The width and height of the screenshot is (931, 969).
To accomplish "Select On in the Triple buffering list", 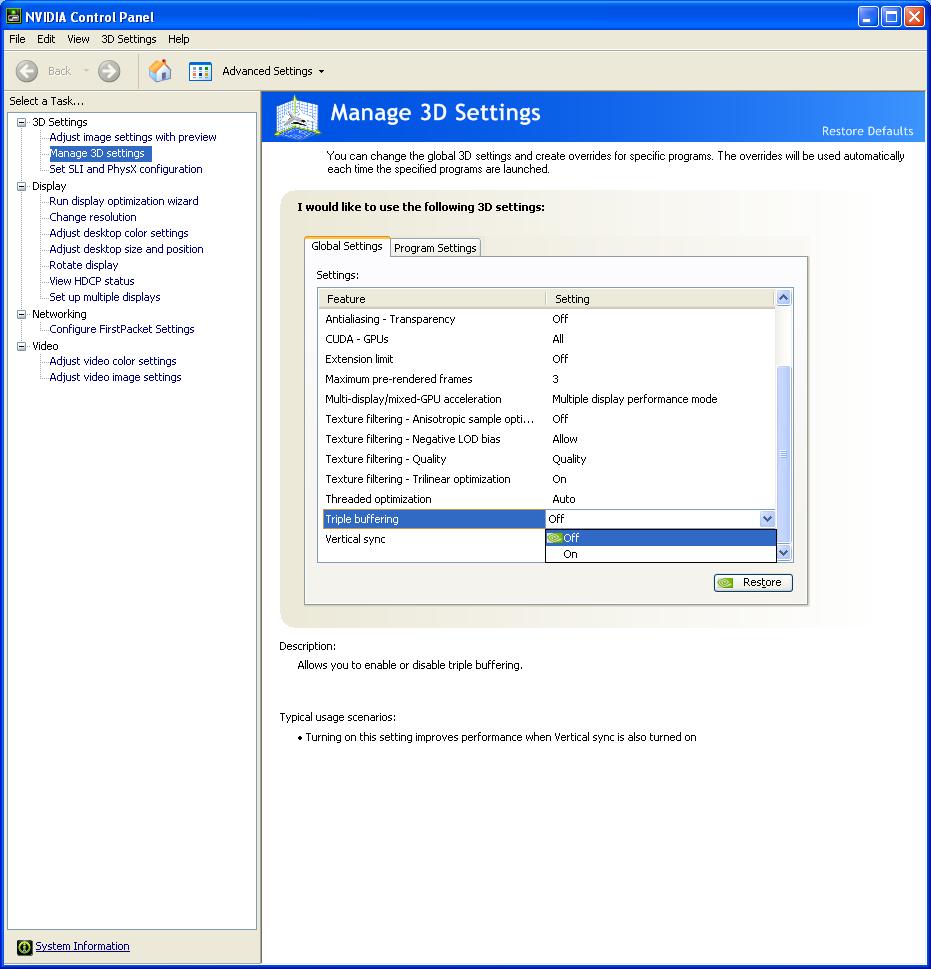I will point(570,554).
